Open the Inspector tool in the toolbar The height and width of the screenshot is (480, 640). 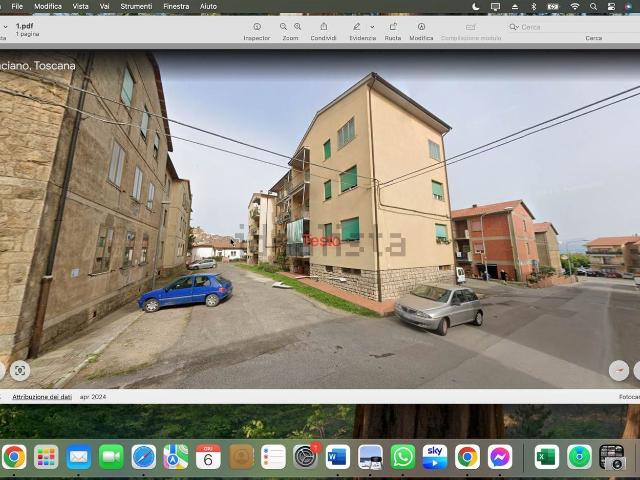coord(257,27)
